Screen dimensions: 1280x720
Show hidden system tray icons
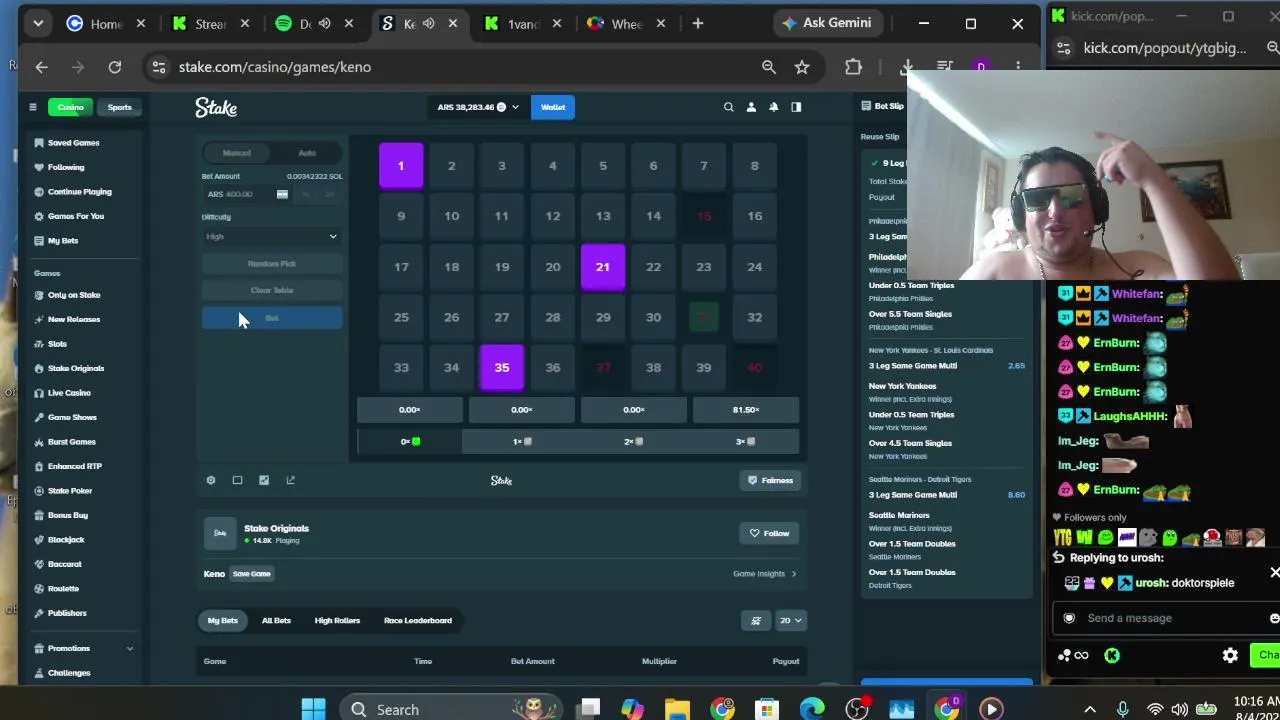pyautogui.click(x=1090, y=709)
